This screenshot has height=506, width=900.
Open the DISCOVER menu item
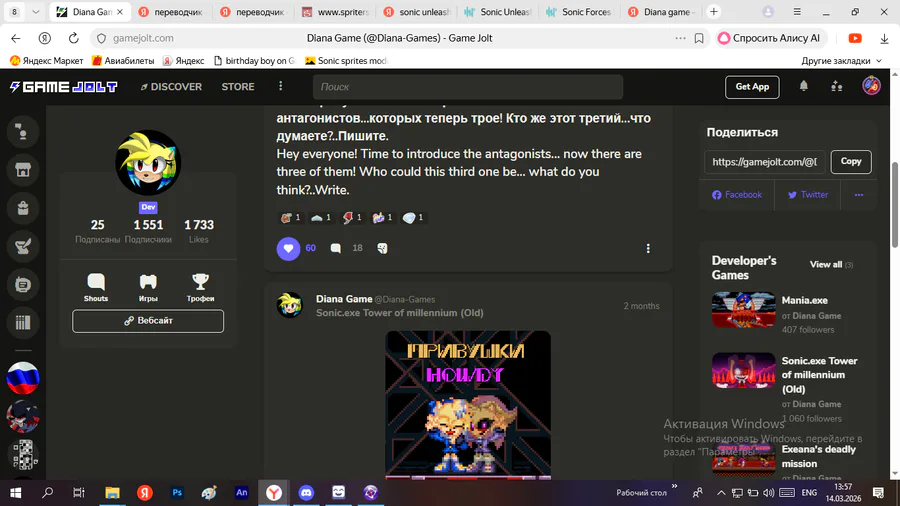(x=171, y=87)
